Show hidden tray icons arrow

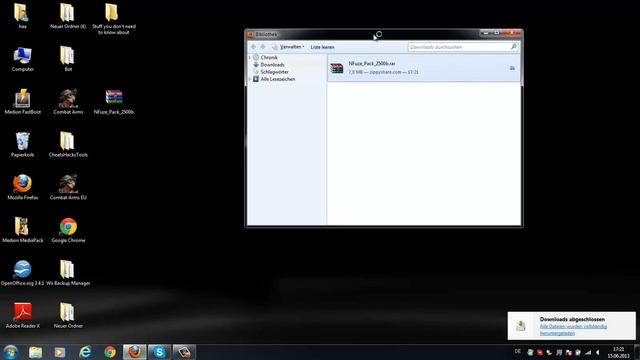(x=598, y=352)
